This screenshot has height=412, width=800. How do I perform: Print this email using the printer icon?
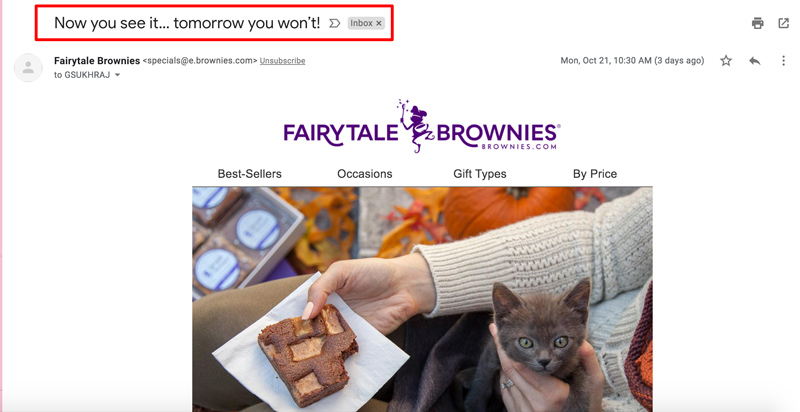tap(758, 23)
